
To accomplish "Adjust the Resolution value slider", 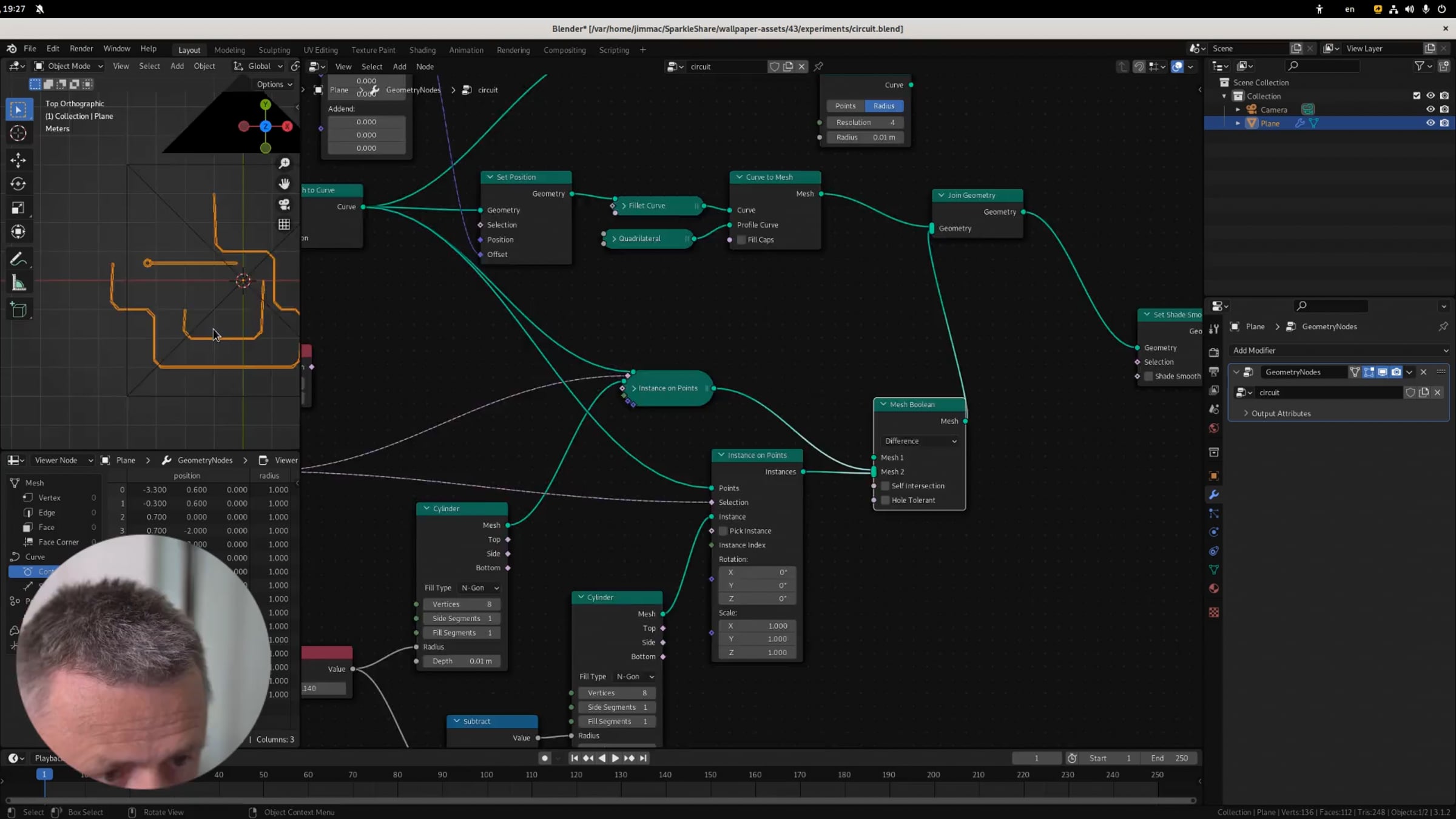I will (864, 123).
